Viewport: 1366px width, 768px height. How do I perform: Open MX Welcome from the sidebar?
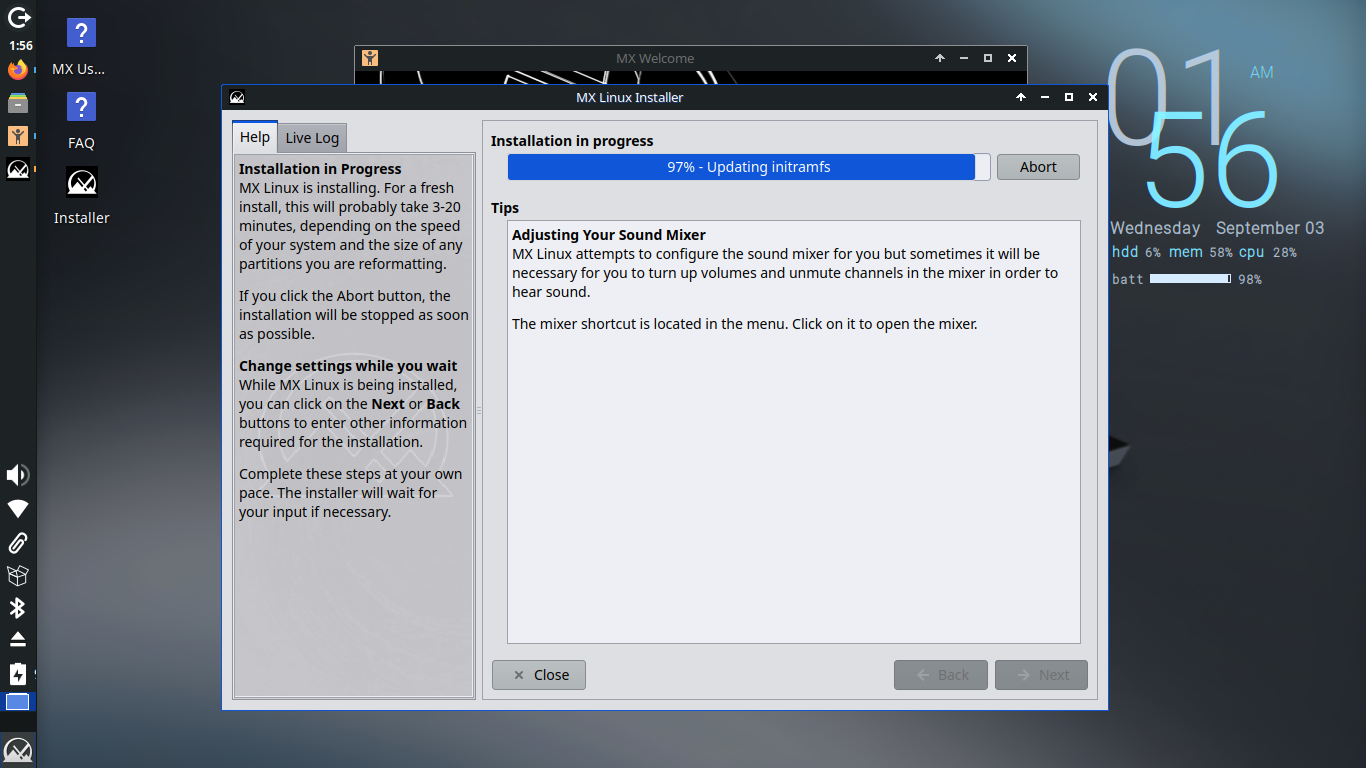[x=17, y=136]
